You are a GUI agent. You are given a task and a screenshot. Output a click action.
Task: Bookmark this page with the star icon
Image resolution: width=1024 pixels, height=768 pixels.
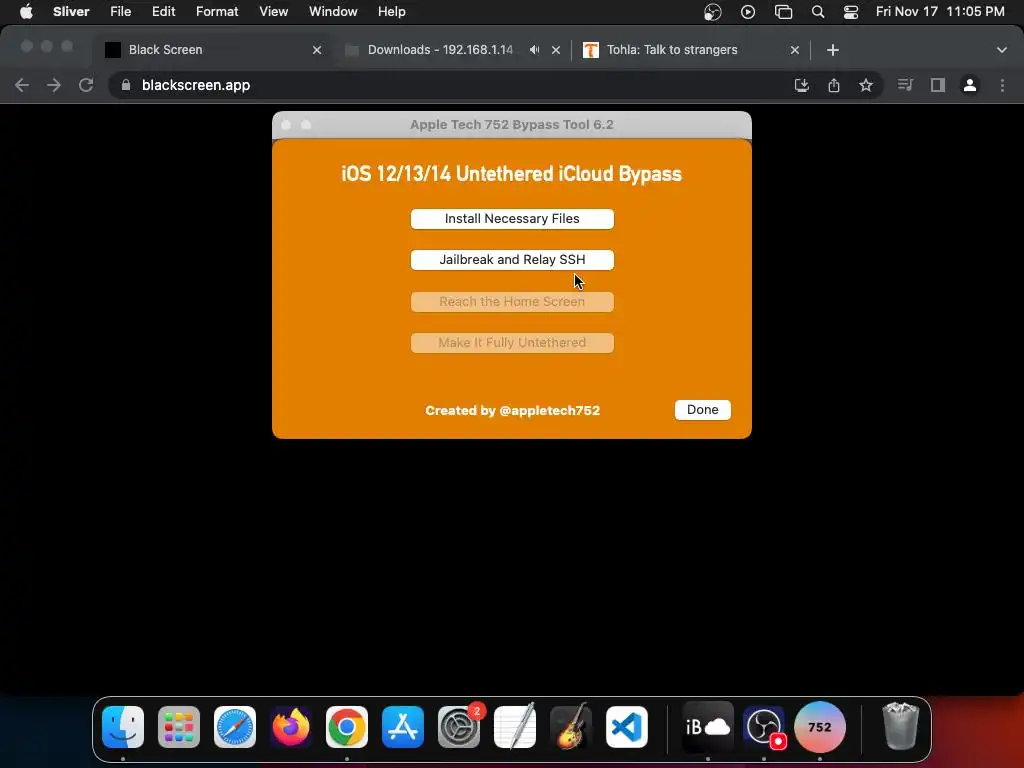tap(866, 86)
